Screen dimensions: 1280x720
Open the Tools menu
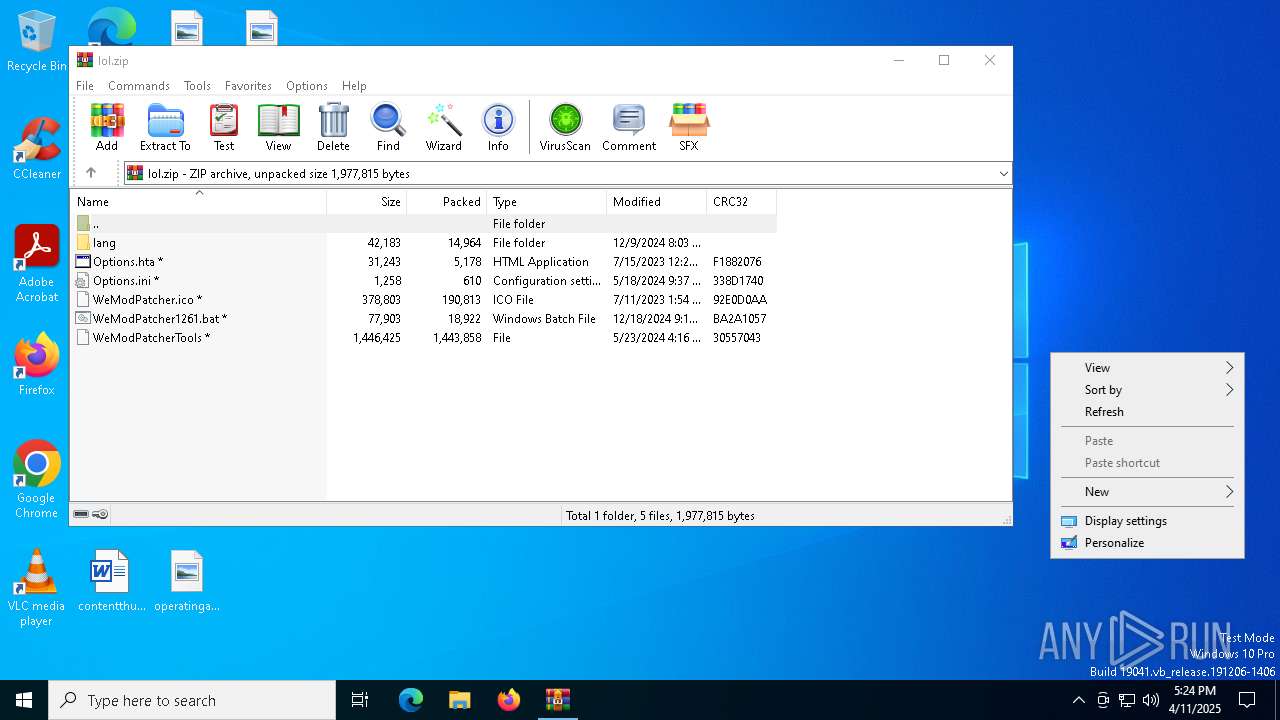(x=197, y=86)
